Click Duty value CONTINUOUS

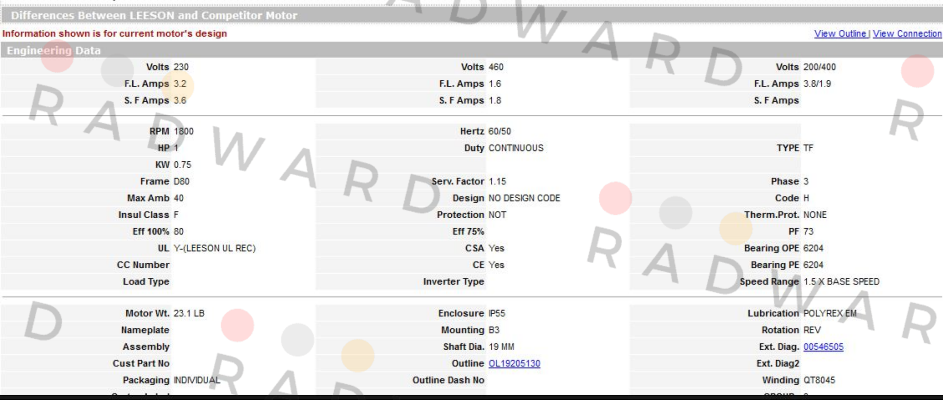(x=516, y=147)
